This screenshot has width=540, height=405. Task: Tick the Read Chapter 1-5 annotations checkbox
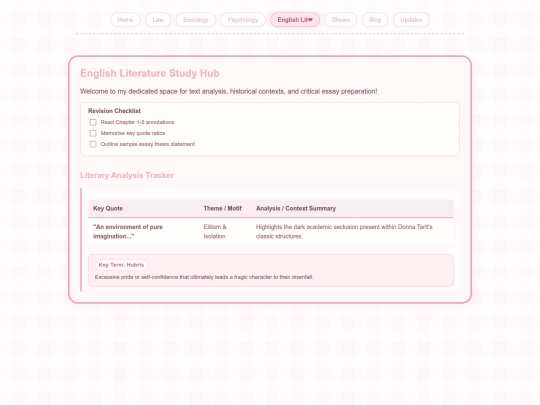(93, 122)
